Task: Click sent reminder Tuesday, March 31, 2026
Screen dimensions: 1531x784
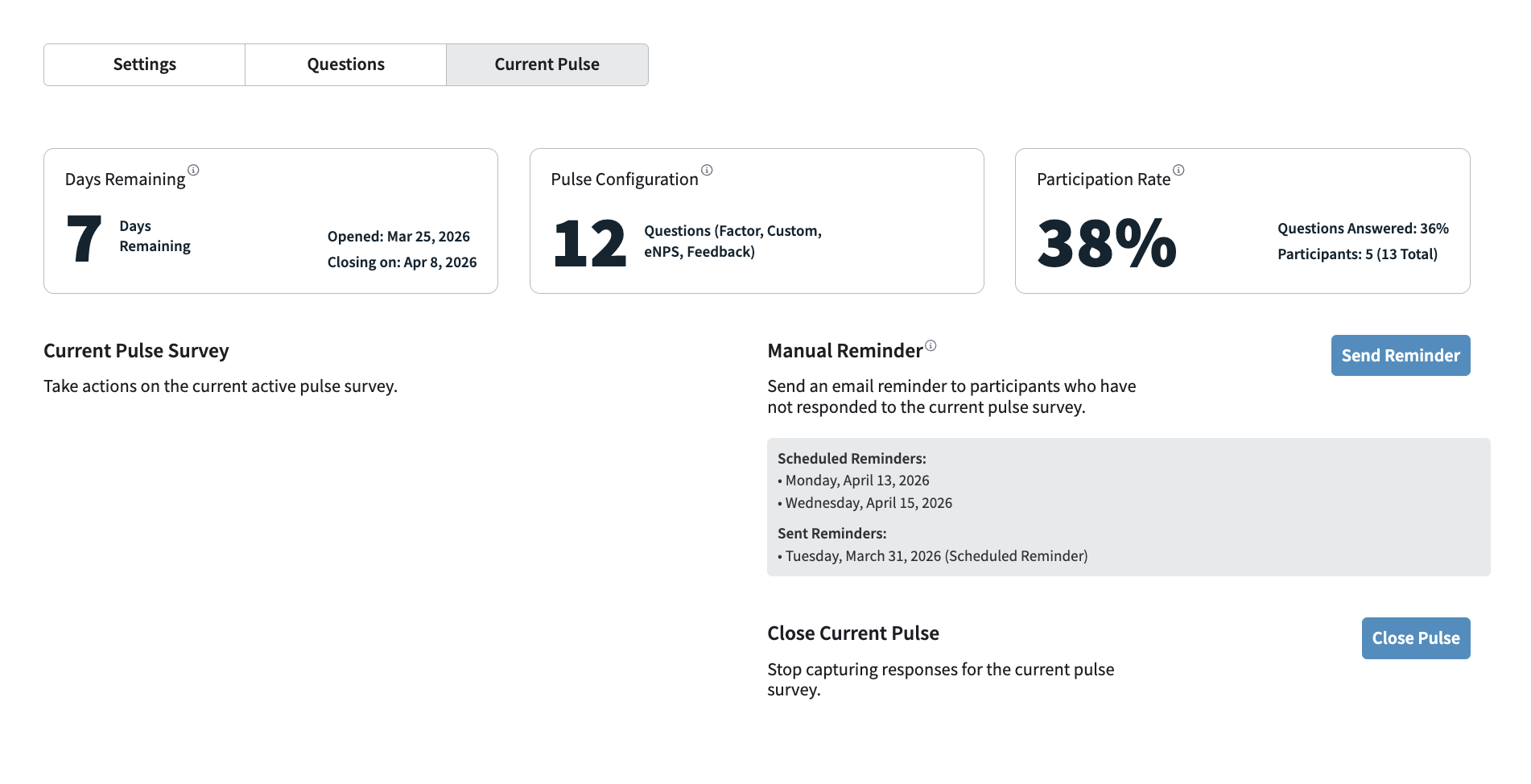Action: (935, 556)
